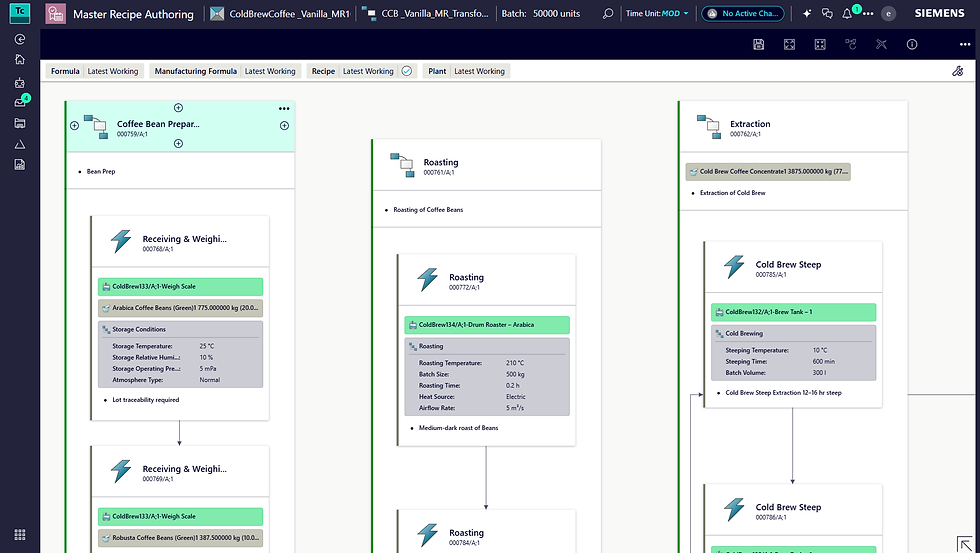Go back using the sidebar back arrow
980x553 pixels.
(x=20, y=39)
